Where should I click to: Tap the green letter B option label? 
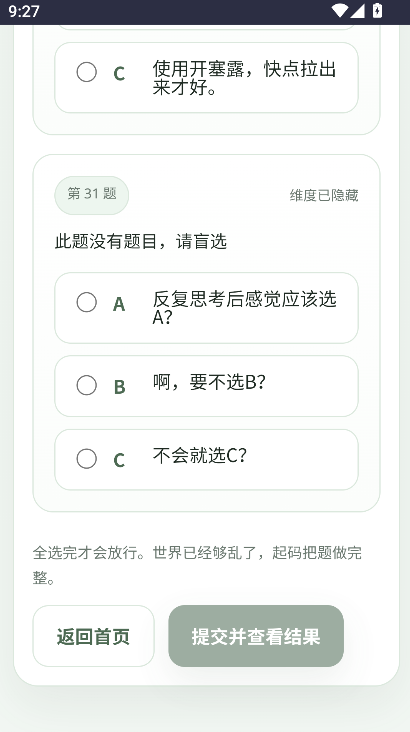click(120, 387)
